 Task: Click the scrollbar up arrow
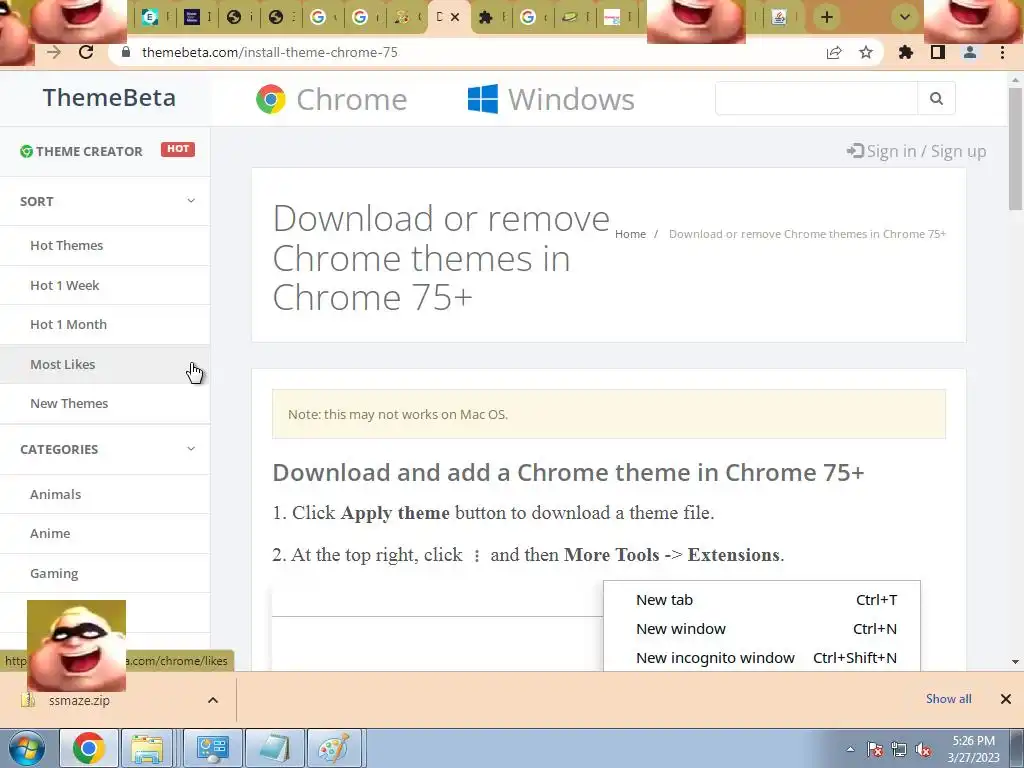[x=1015, y=80]
